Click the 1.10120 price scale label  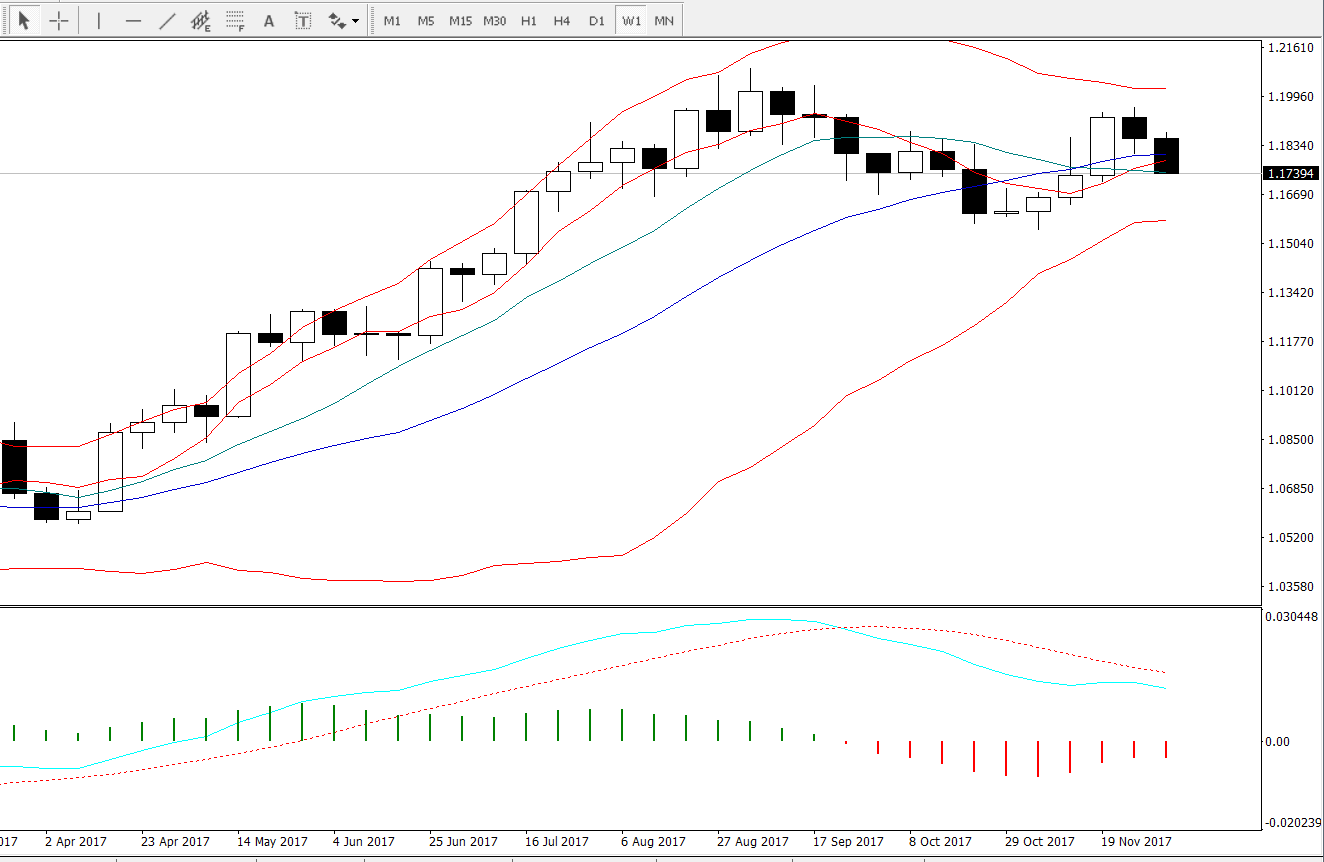[1290, 390]
